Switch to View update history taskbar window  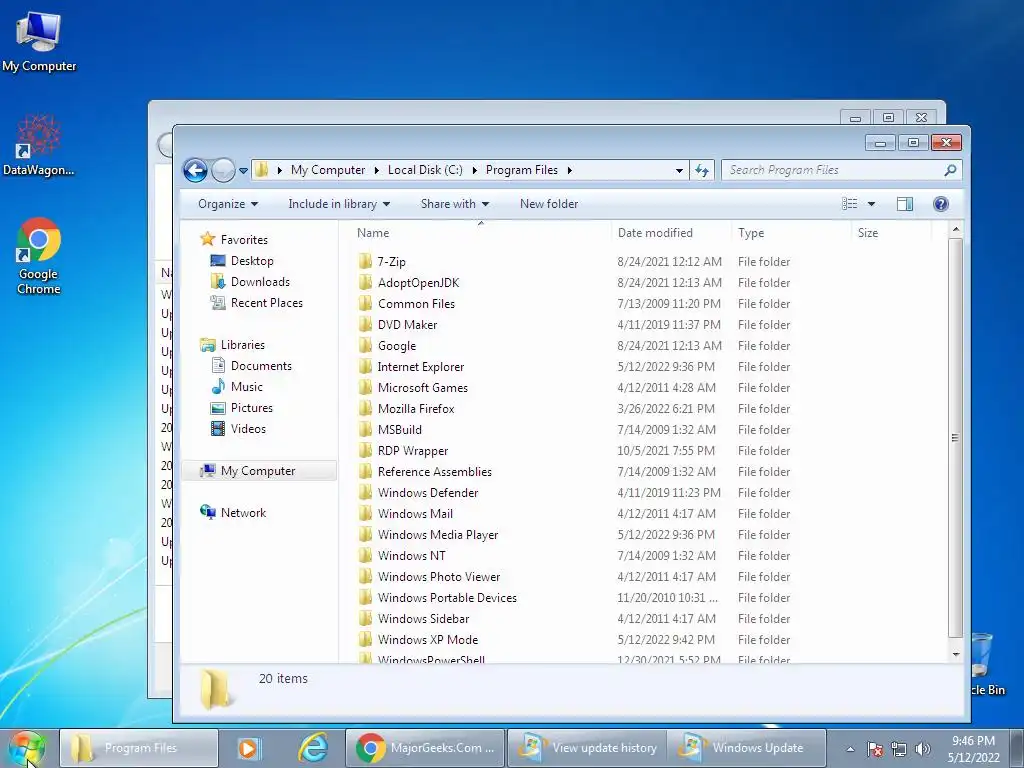[x=588, y=748]
